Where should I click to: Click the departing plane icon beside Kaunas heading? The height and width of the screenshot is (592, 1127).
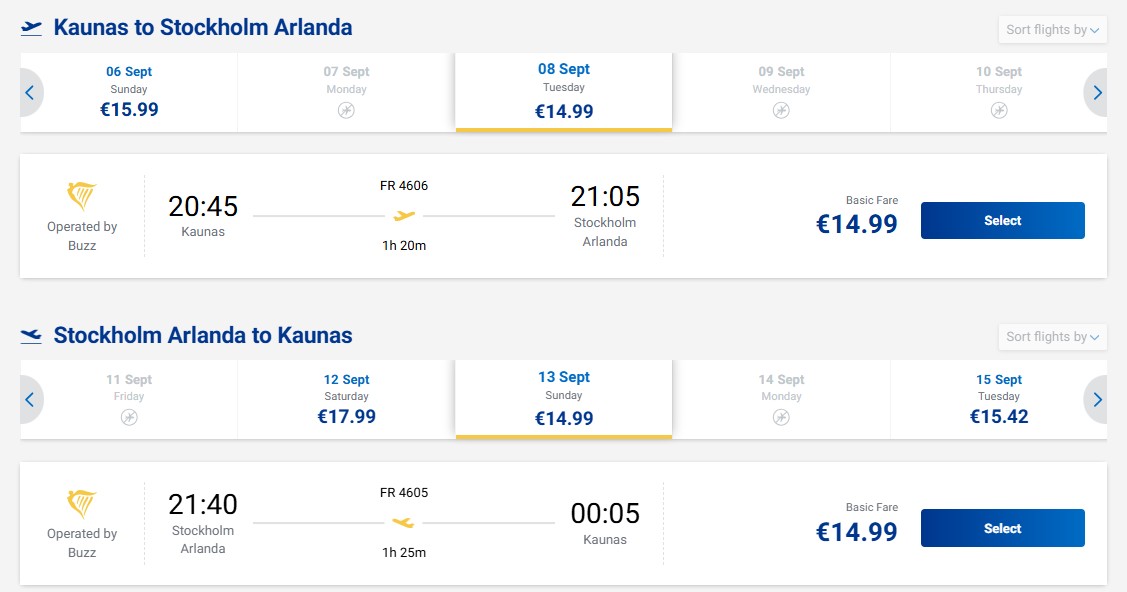click(31, 28)
